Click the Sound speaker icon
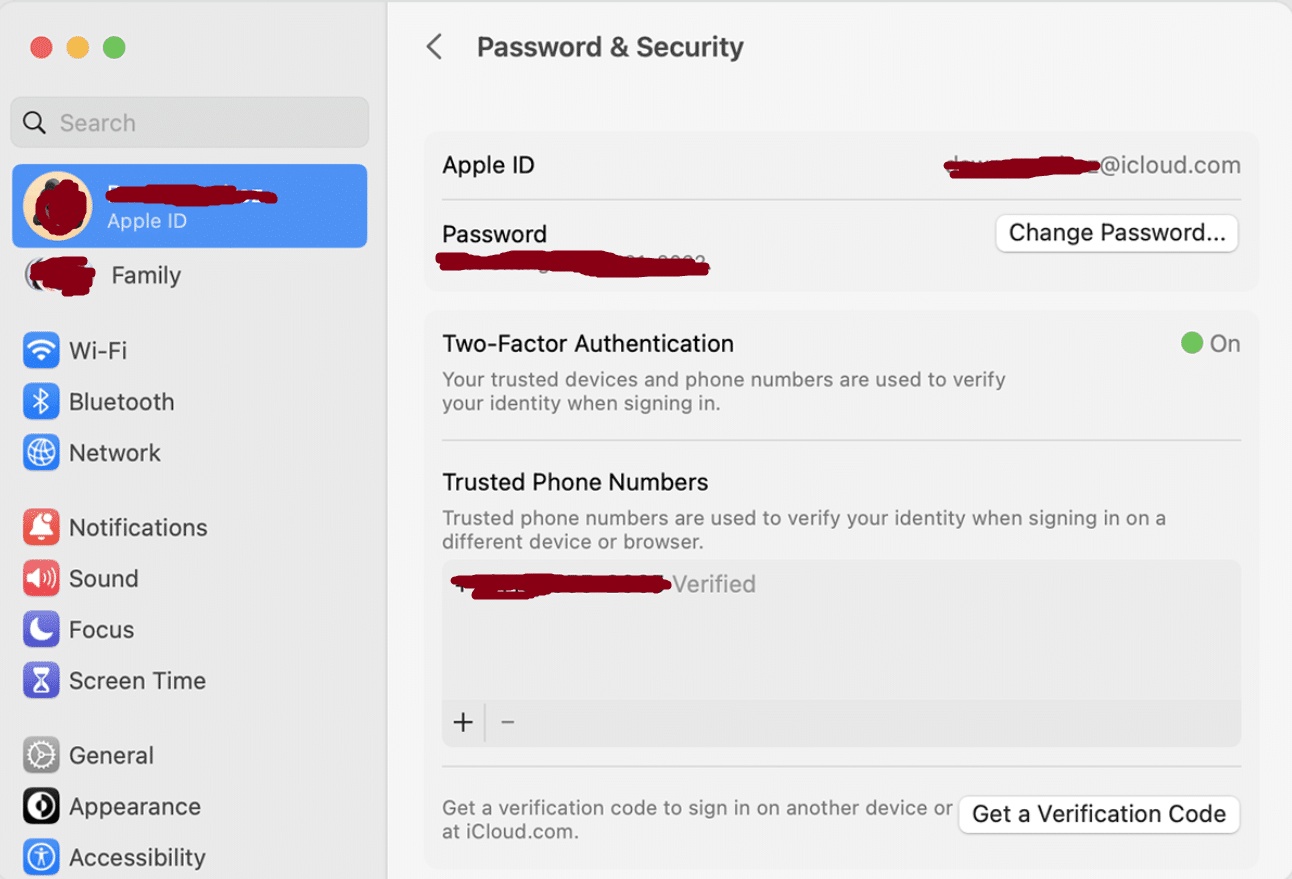Image resolution: width=1292 pixels, height=879 pixels. [41, 578]
